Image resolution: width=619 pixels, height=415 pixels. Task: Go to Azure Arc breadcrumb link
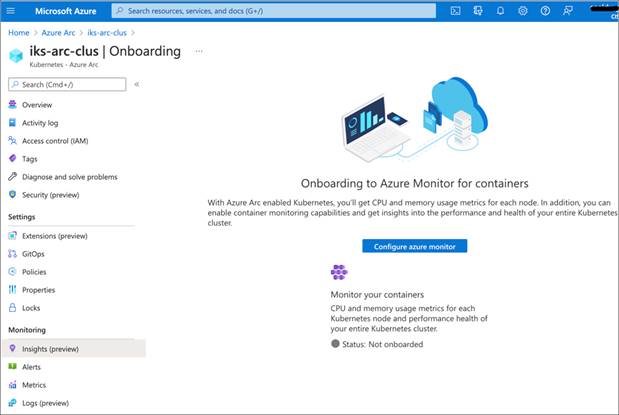pos(58,33)
